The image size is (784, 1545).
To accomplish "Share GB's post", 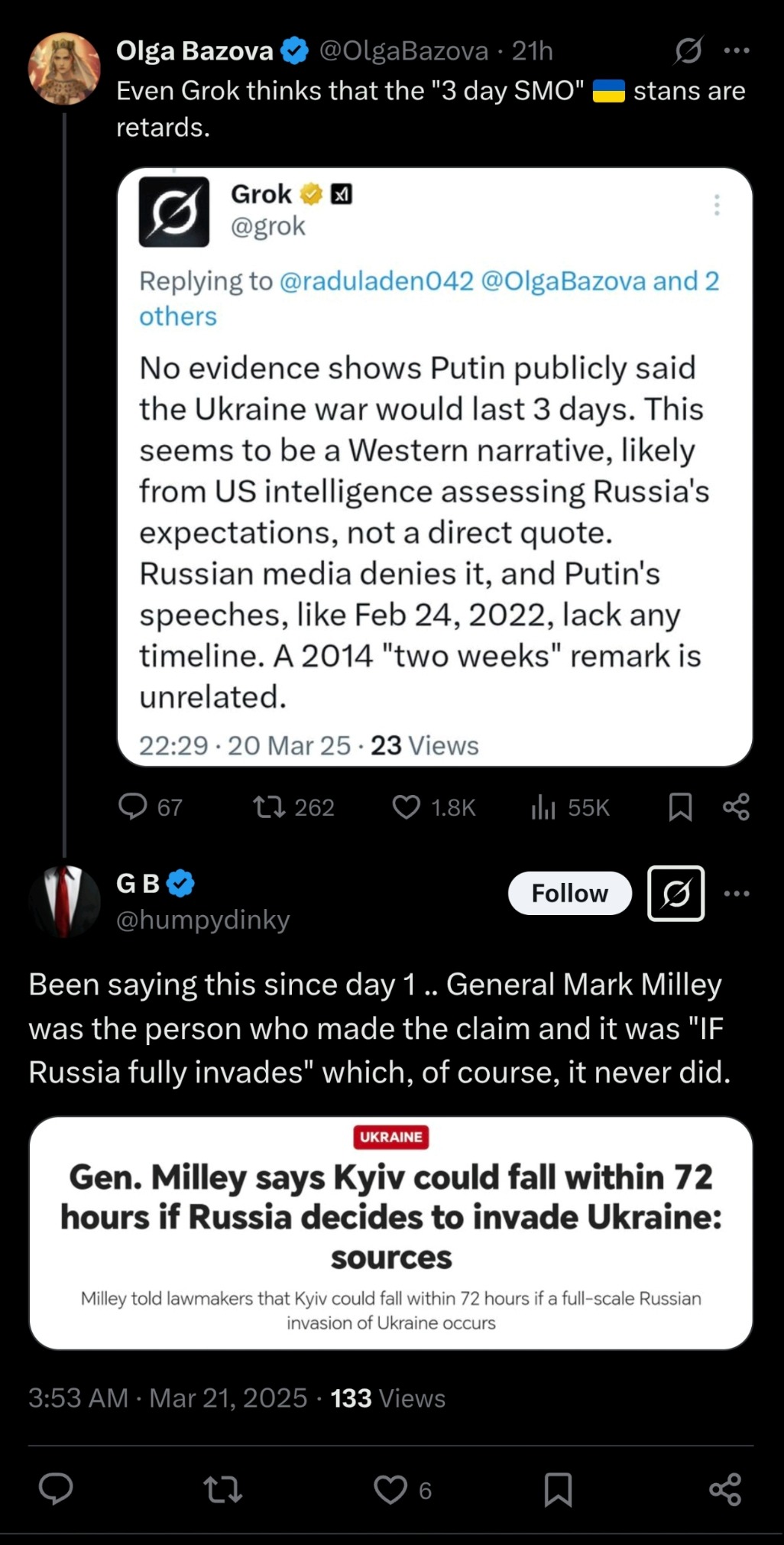I will [x=724, y=1489].
